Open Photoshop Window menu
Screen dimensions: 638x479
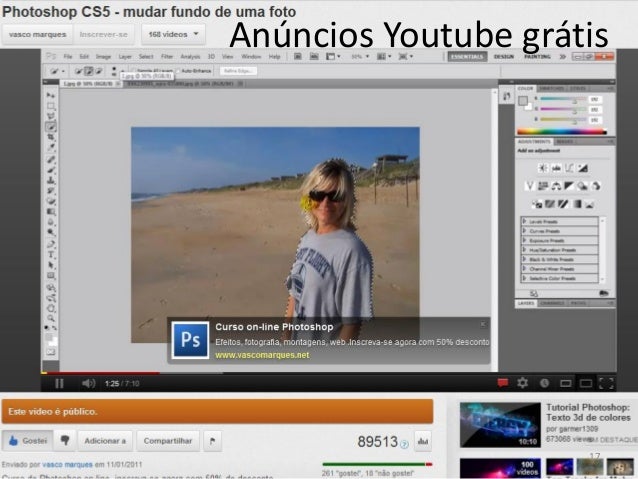251,57
